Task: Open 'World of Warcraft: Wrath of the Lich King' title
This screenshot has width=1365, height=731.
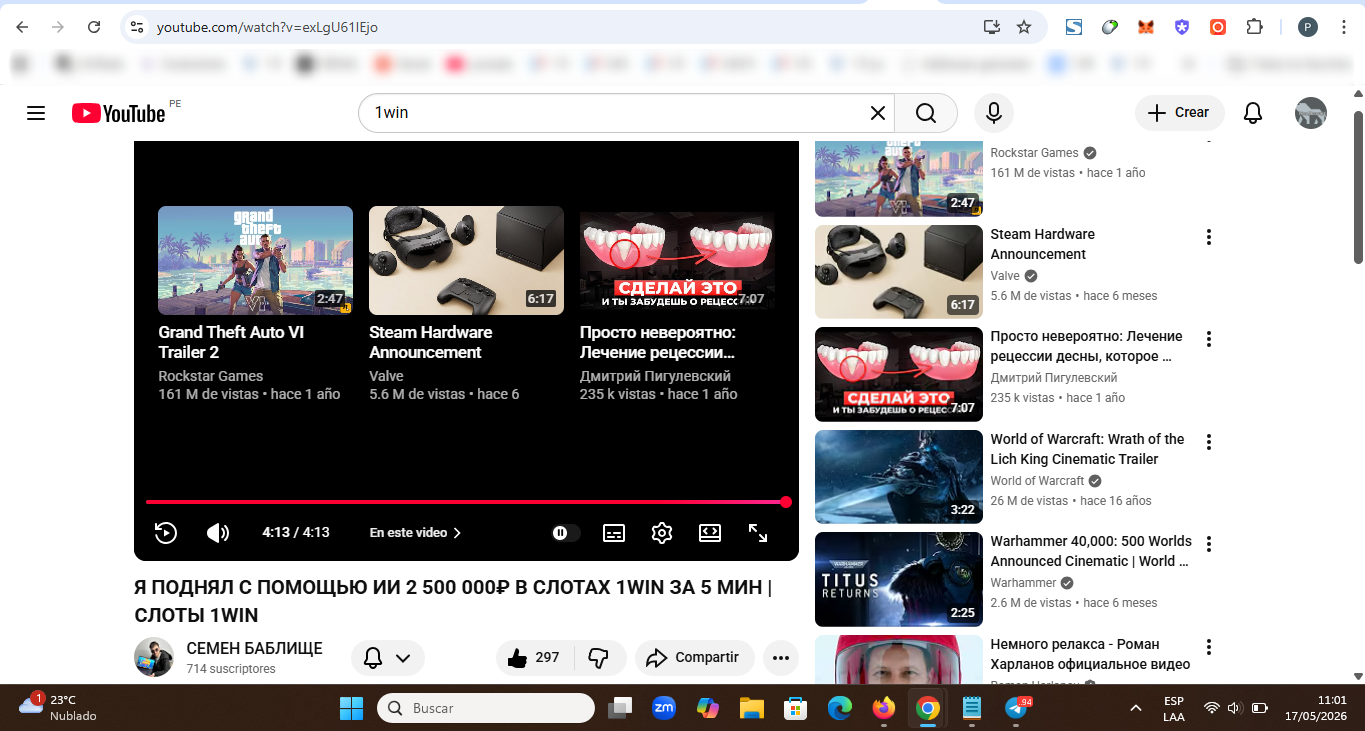Action: 1087,449
